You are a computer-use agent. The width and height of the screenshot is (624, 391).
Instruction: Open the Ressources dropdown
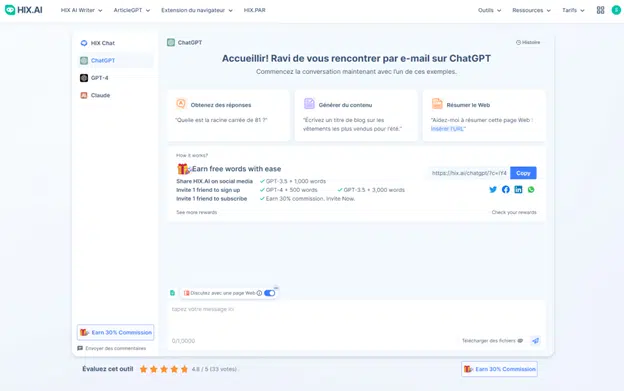(x=531, y=10)
